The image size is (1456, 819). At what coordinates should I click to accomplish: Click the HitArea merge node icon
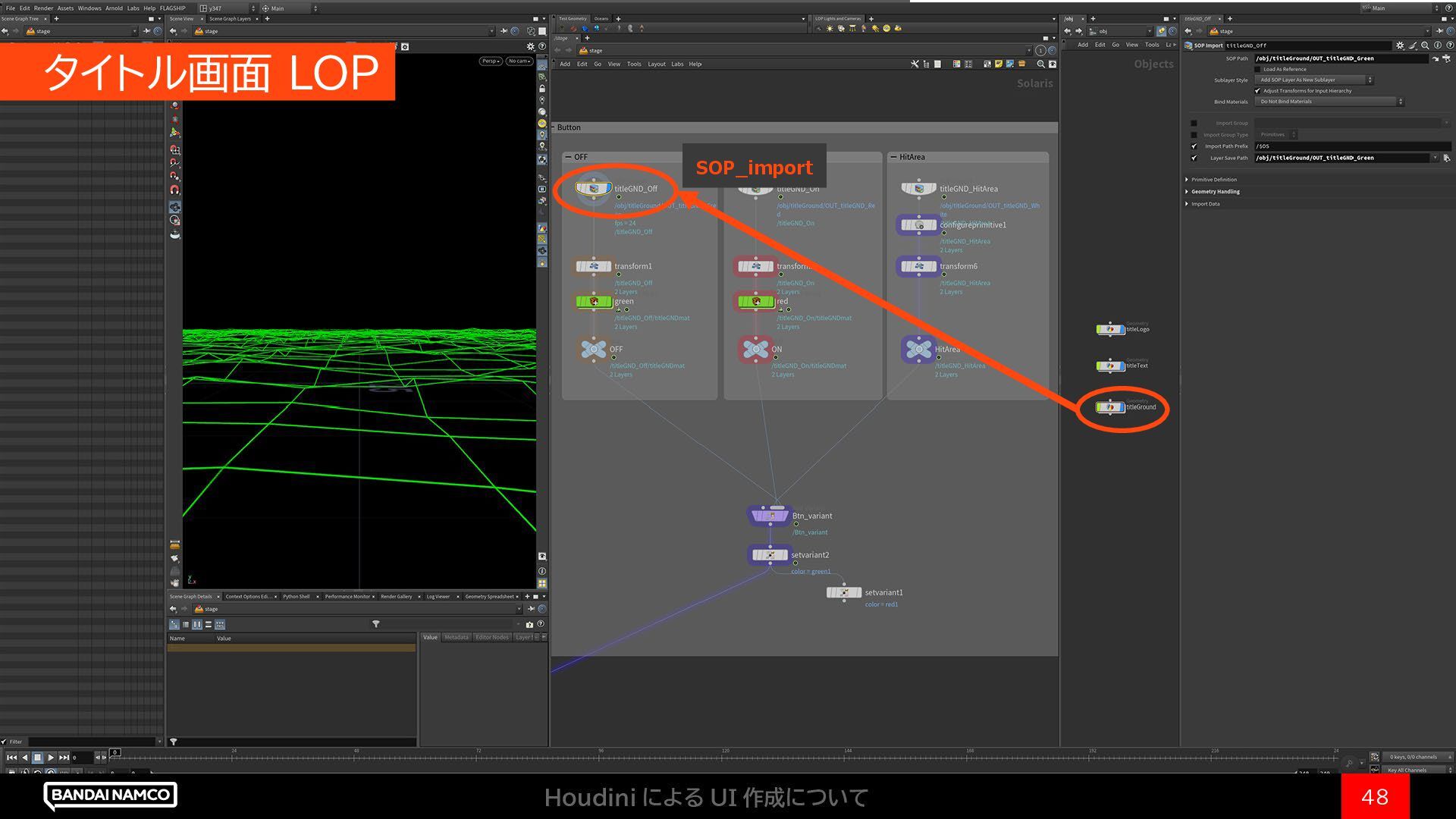pyautogui.click(x=918, y=350)
